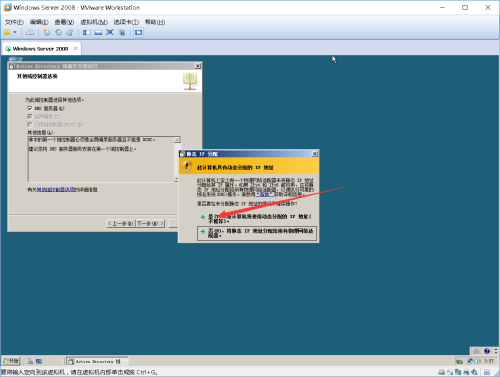The image size is (500, 377).
Task: Choose No, assign static IP addresses option
Action: (x=257, y=233)
